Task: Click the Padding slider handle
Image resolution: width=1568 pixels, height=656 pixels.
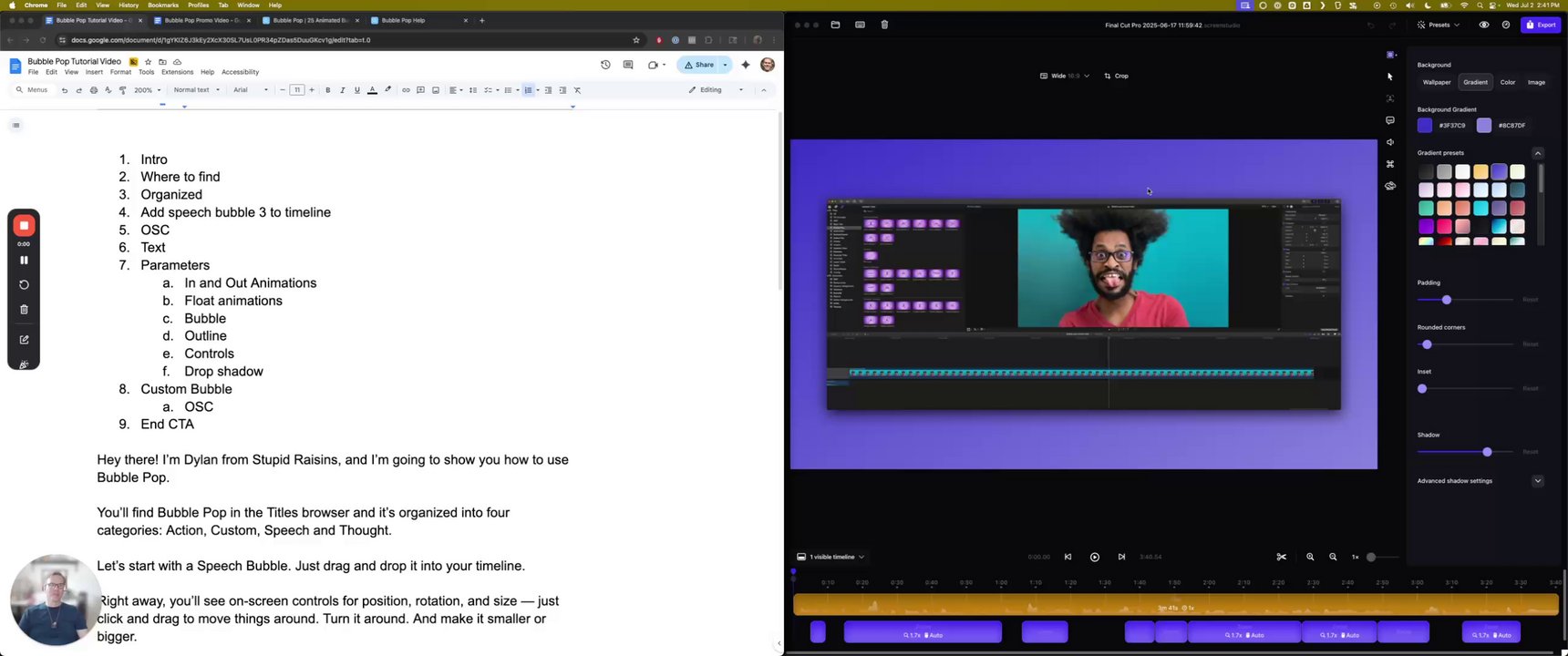Action: 1446,300
